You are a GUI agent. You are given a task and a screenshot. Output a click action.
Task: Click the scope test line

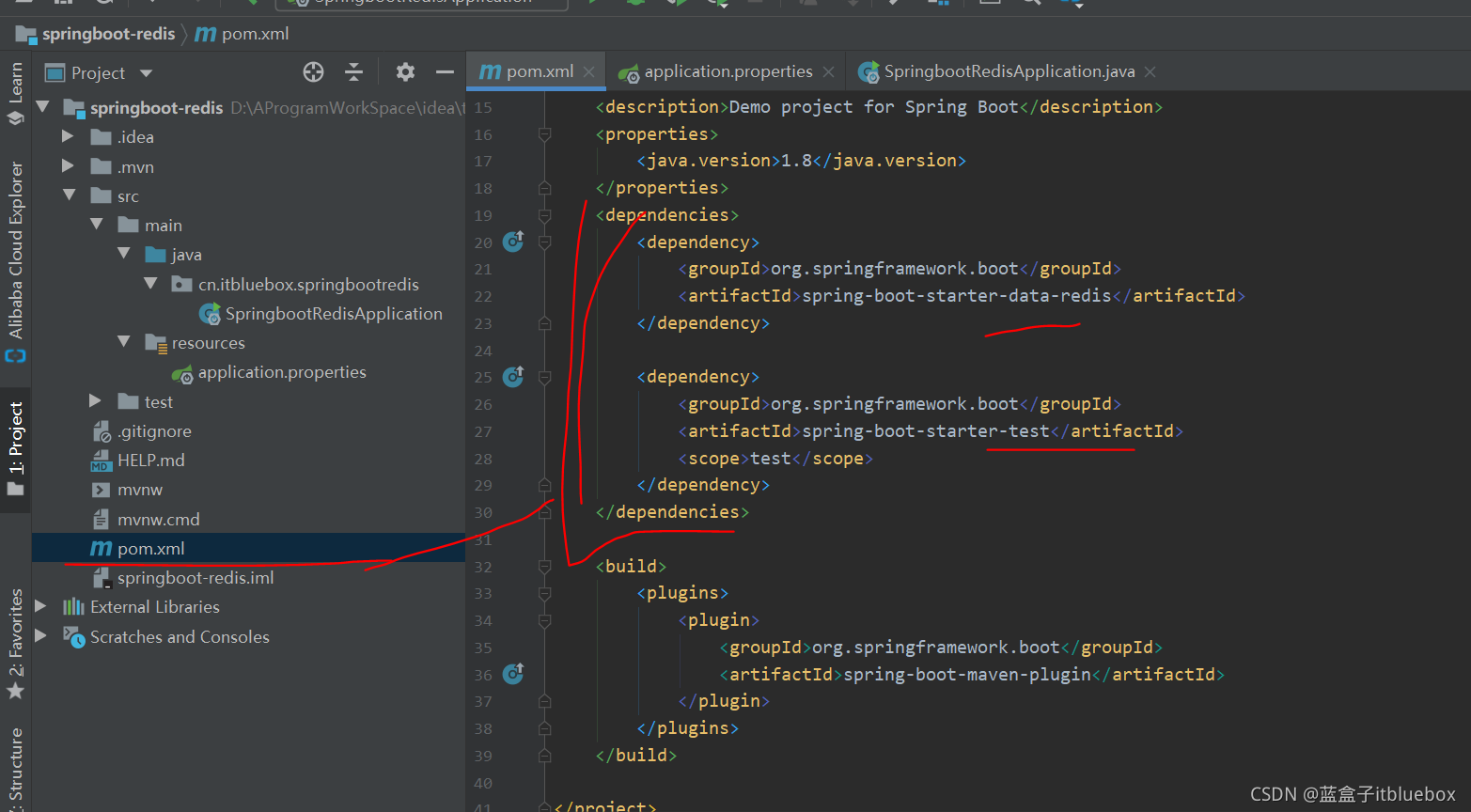tap(775, 459)
